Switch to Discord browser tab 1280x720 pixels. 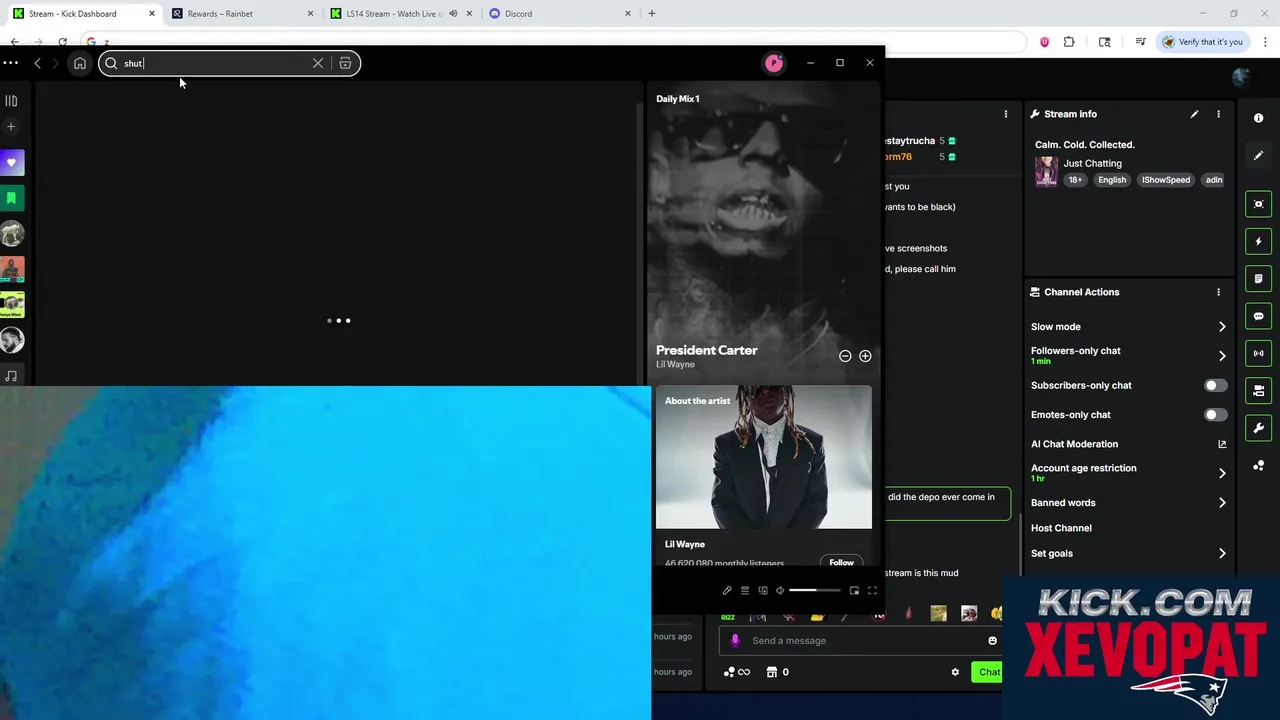pyautogui.click(x=560, y=14)
